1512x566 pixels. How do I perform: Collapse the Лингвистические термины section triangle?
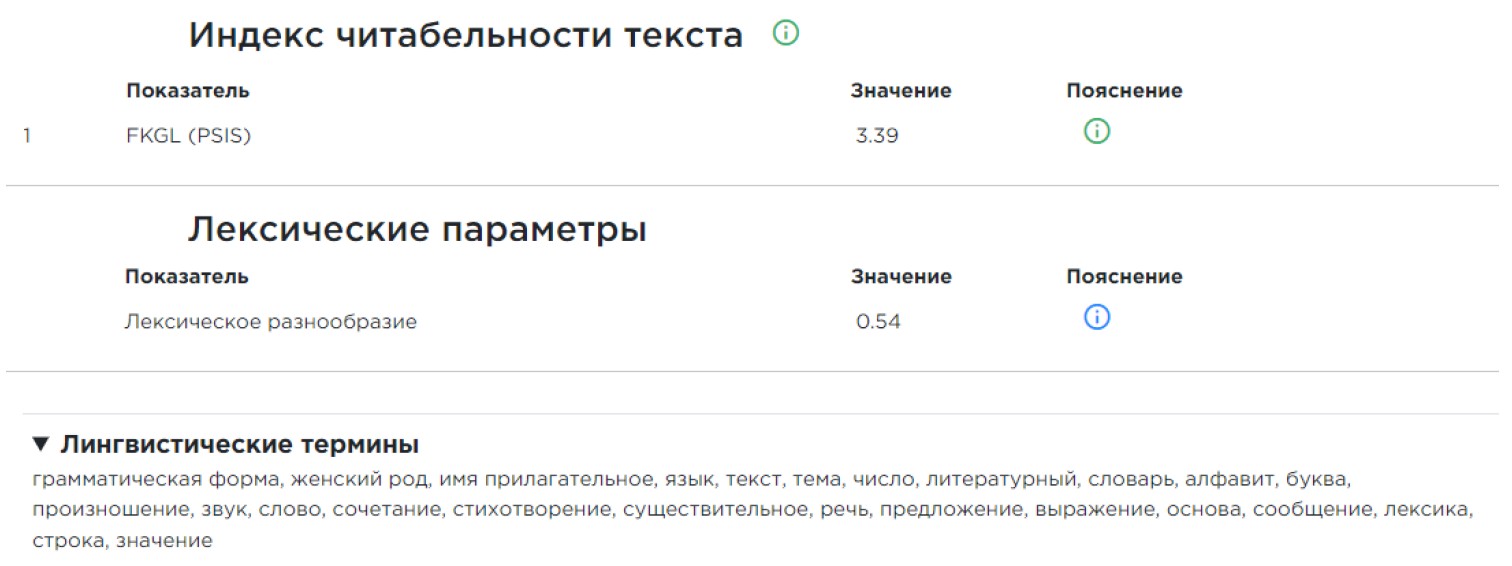click(x=40, y=444)
